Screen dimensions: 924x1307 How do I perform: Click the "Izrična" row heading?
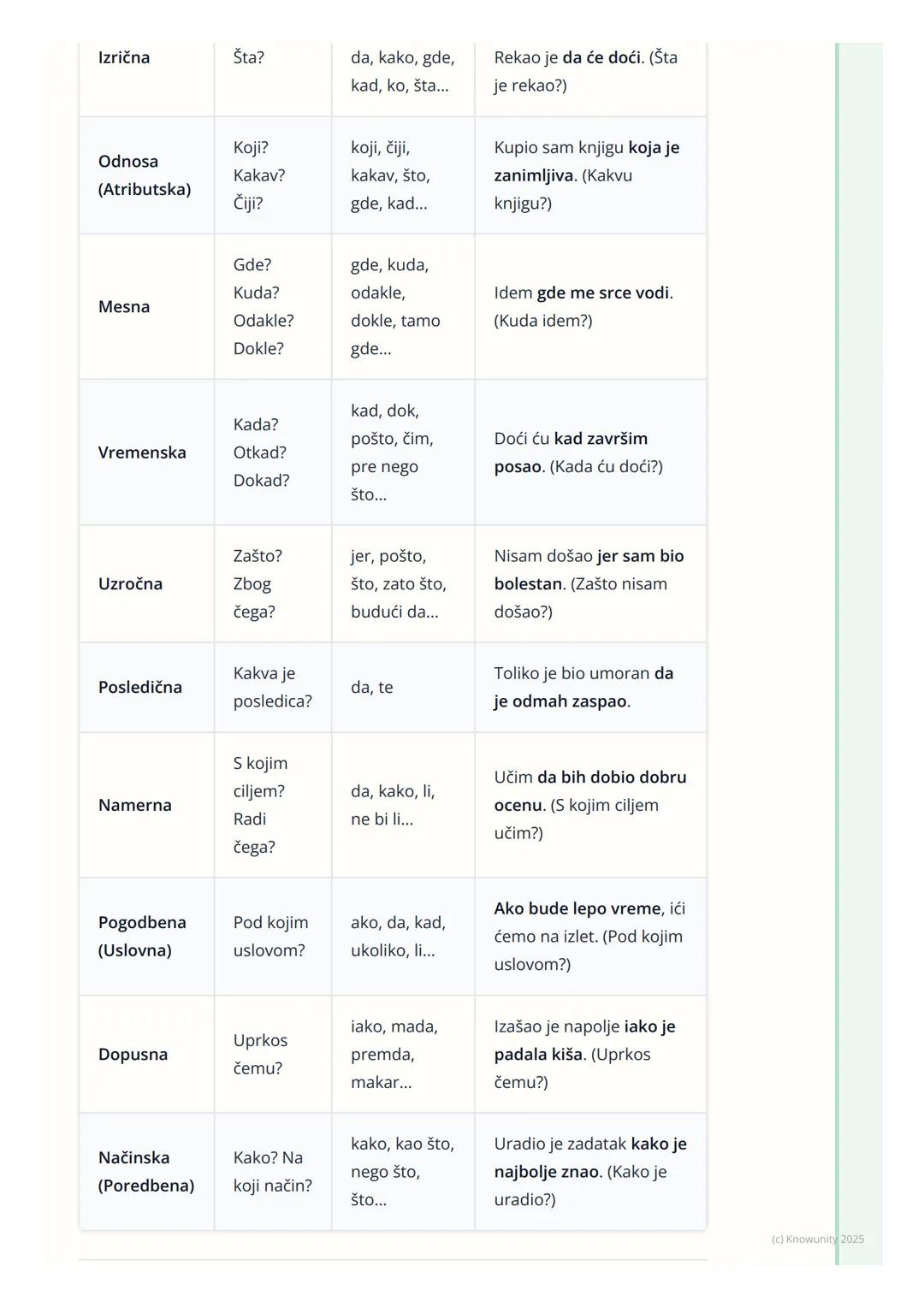124,57
